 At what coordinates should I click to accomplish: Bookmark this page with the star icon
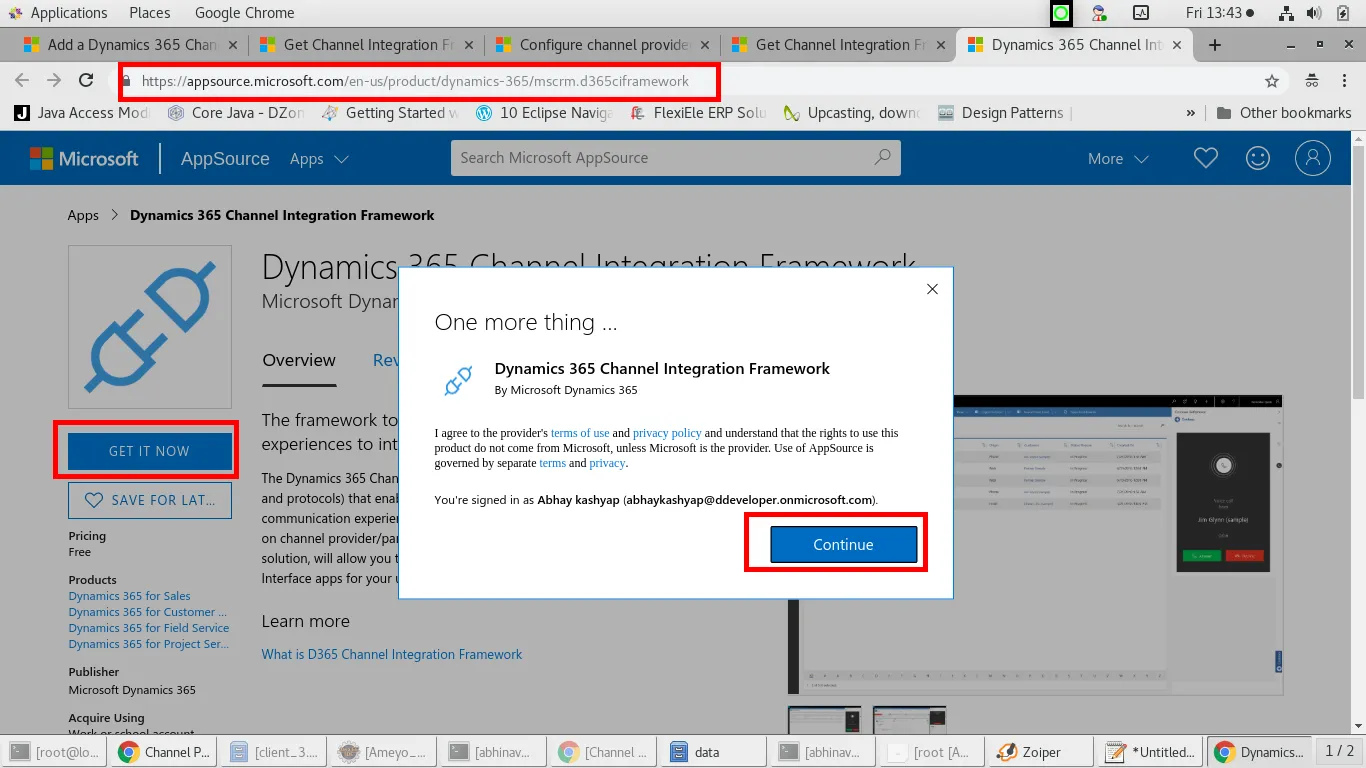coord(1272,81)
